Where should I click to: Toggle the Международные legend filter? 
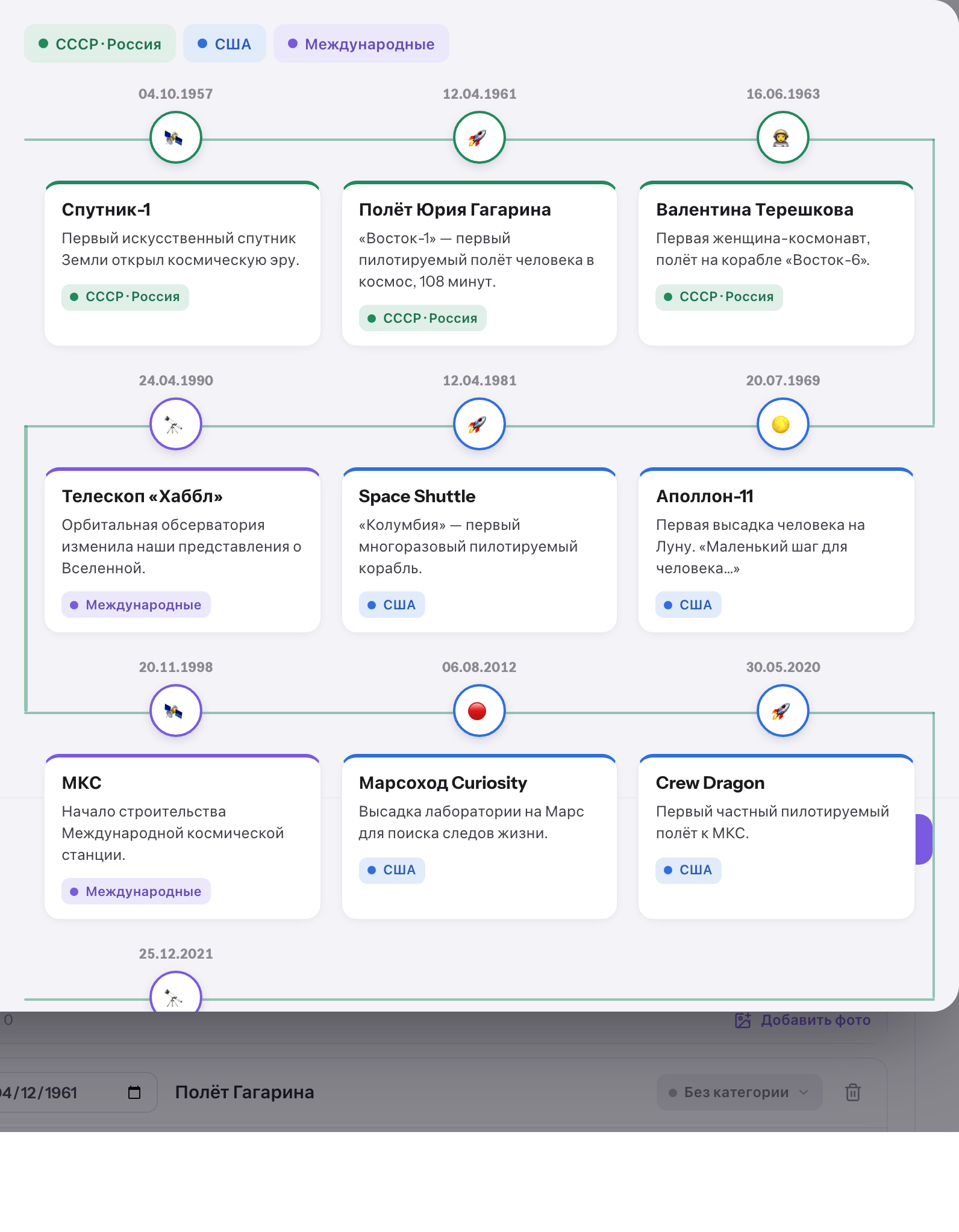tap(361, 44)
